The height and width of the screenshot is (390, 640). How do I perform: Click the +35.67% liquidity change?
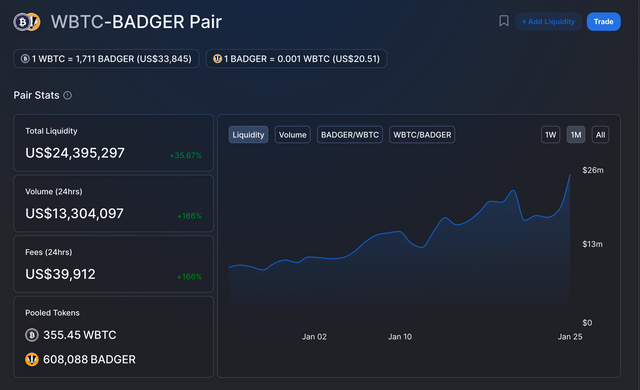tap(186, 155)
